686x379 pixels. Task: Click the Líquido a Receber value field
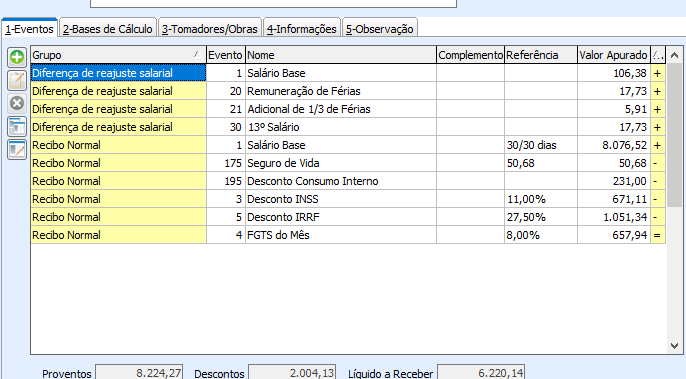pyautogui.click(x=480, y=372)
